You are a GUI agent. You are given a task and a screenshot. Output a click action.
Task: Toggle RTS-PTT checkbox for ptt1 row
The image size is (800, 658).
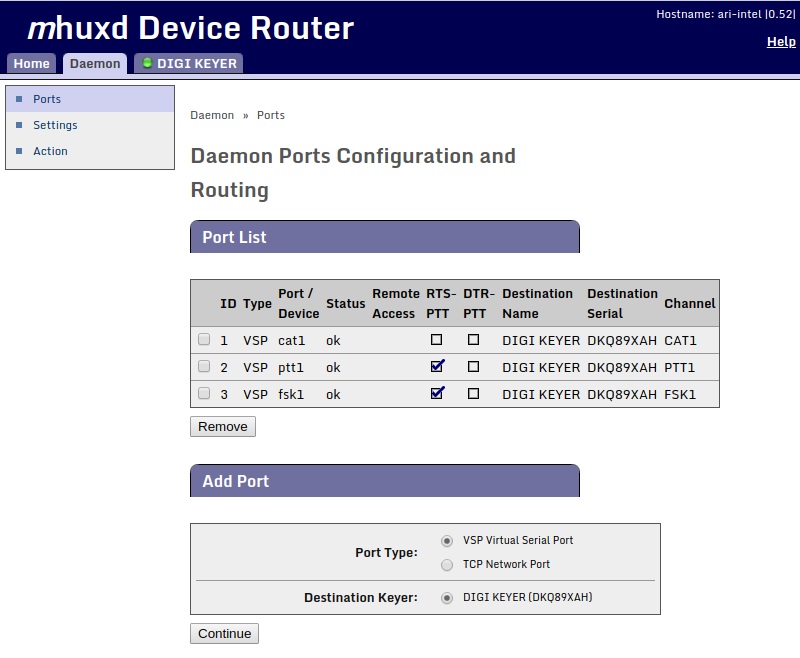pyautogui.click(x=437, y=366)
